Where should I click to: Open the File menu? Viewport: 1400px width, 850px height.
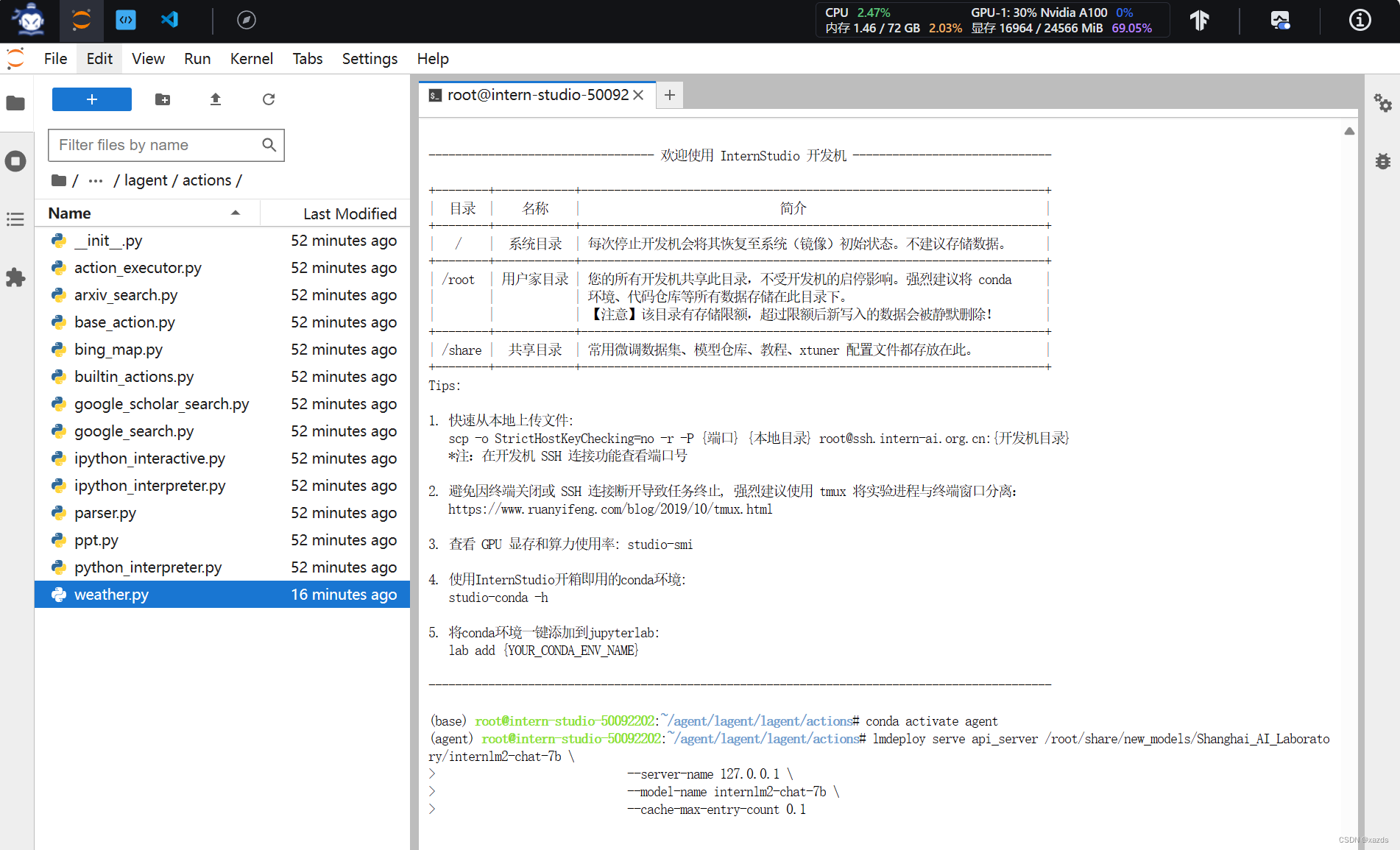point(55,59)
